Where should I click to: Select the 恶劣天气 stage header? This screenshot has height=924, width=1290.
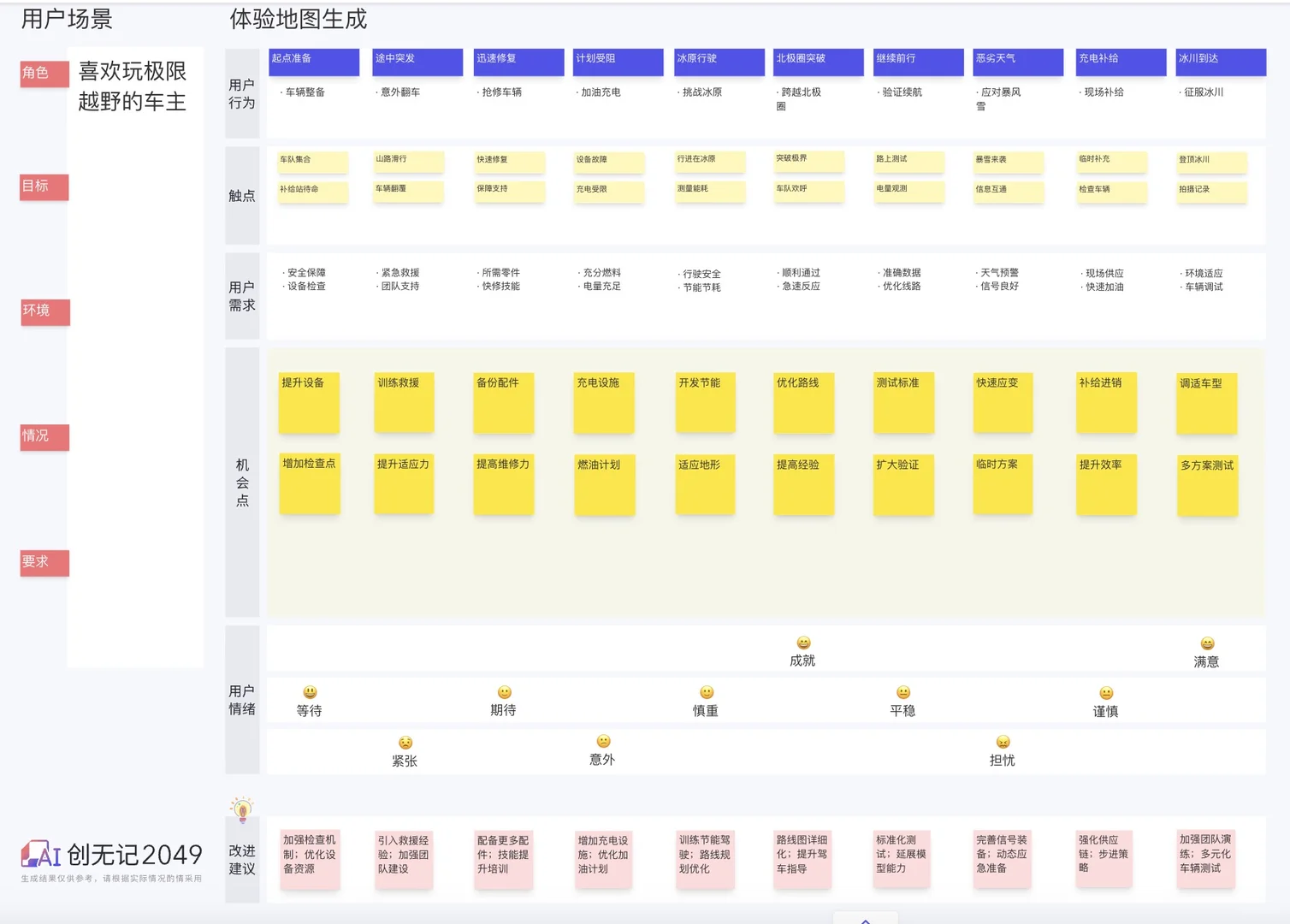tap(1019, 62)
